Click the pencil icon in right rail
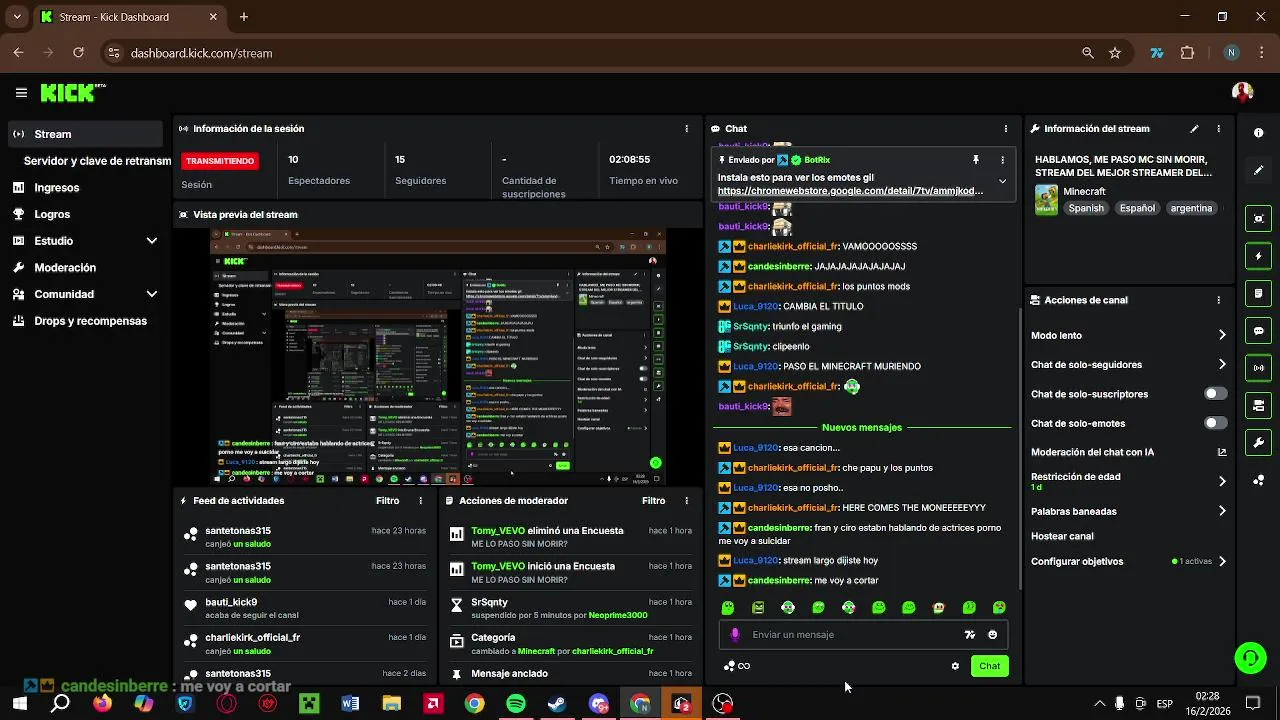This screenshot has width=1280, height=720. pyautogui.click(x=1258, y=170)
